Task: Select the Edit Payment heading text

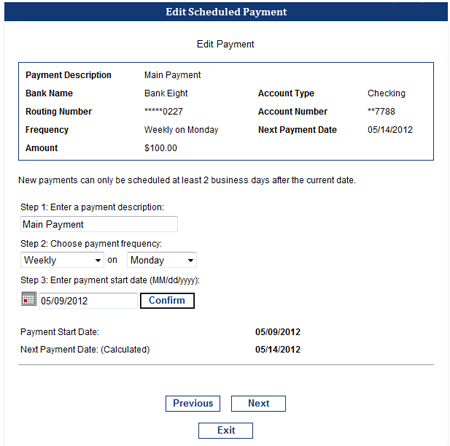Action: [225, 44]
